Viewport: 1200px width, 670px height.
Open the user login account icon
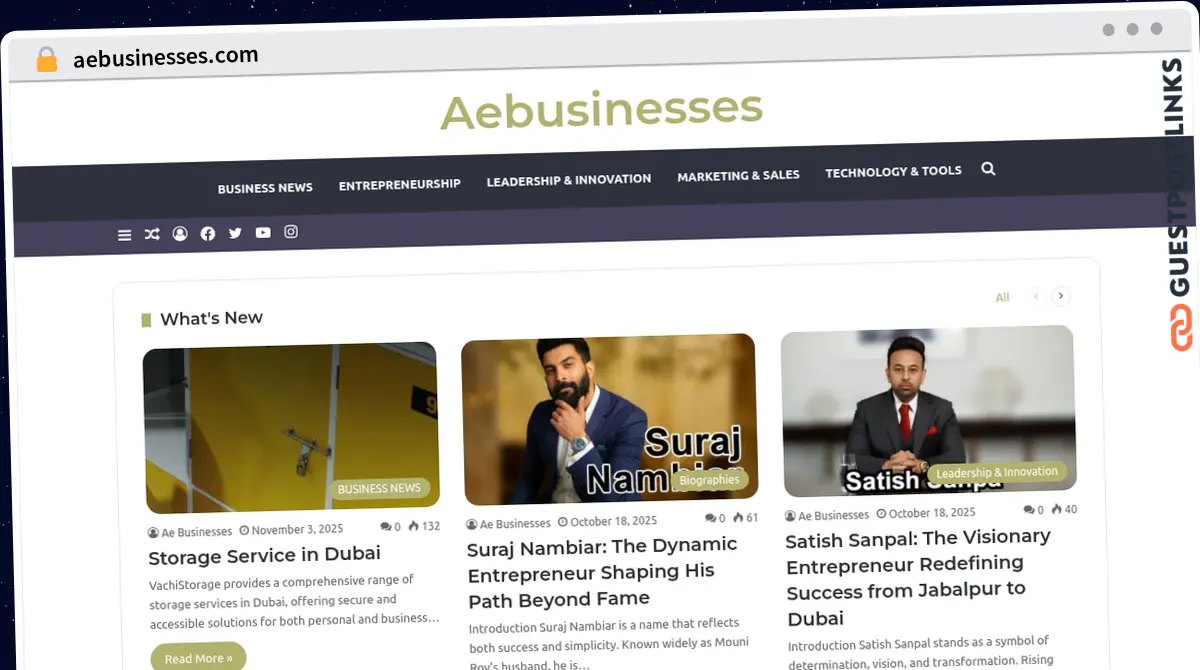pyautogui.click(x=180, y=234)
